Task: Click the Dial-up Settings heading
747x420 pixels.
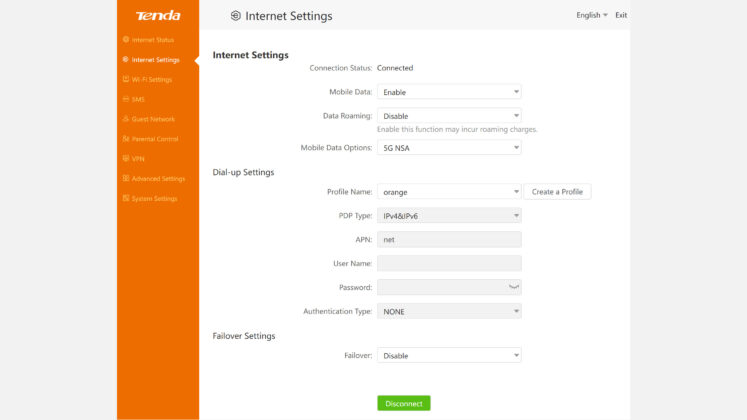Action: tap(243, 172)
